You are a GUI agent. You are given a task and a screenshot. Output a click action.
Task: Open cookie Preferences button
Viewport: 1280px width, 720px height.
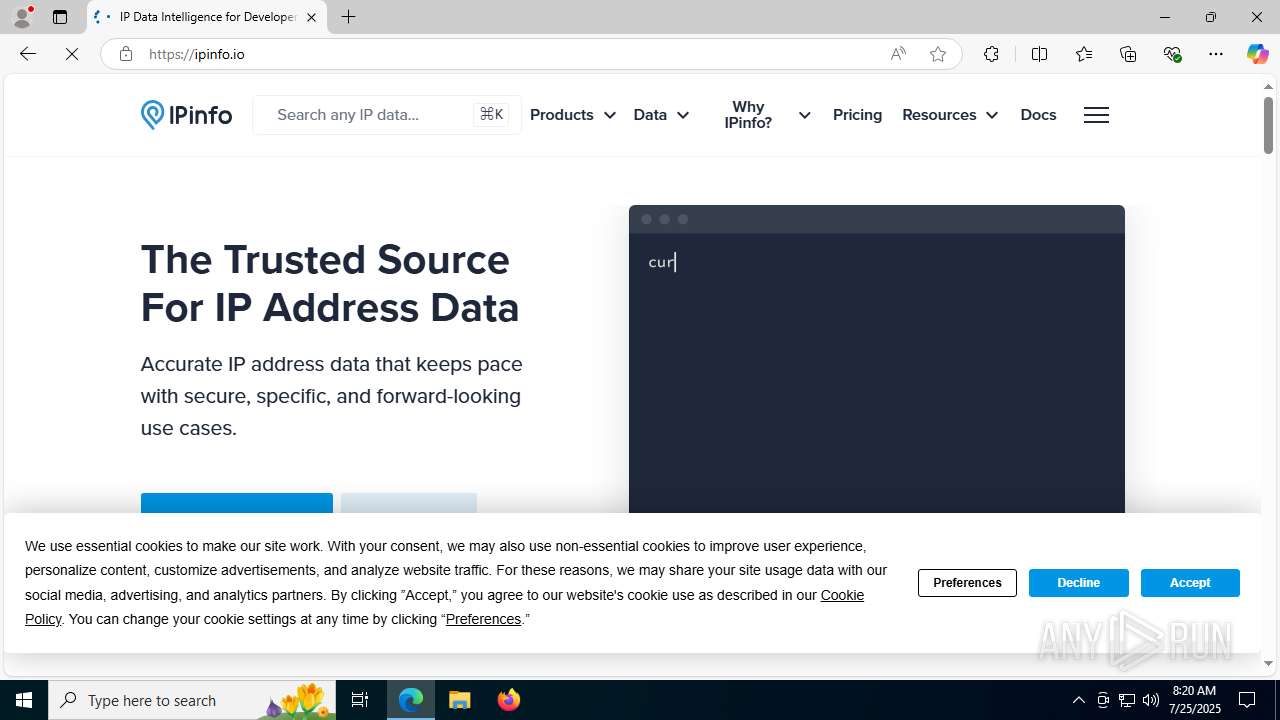point(967,583)
